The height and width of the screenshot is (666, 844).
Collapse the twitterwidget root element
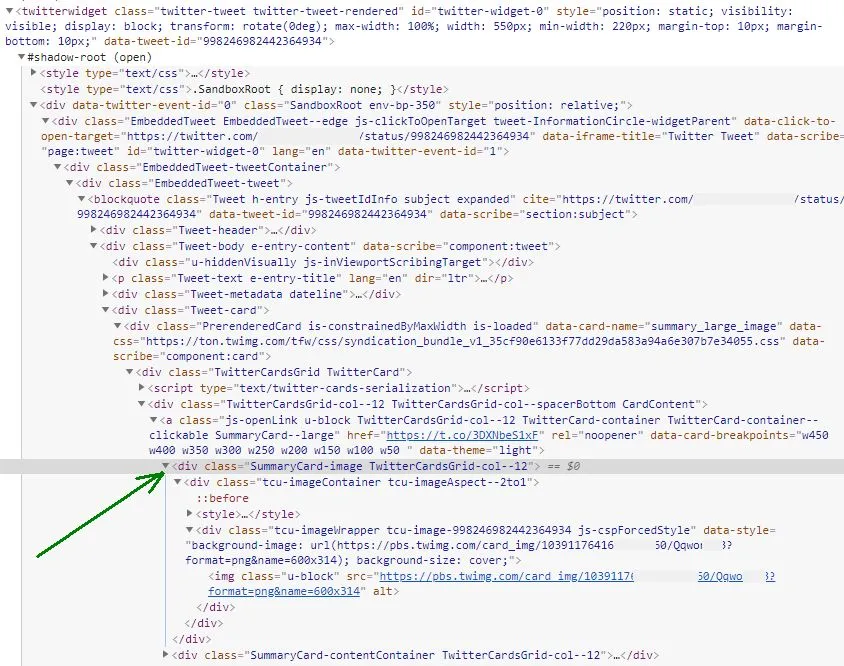tap(9, 11)
